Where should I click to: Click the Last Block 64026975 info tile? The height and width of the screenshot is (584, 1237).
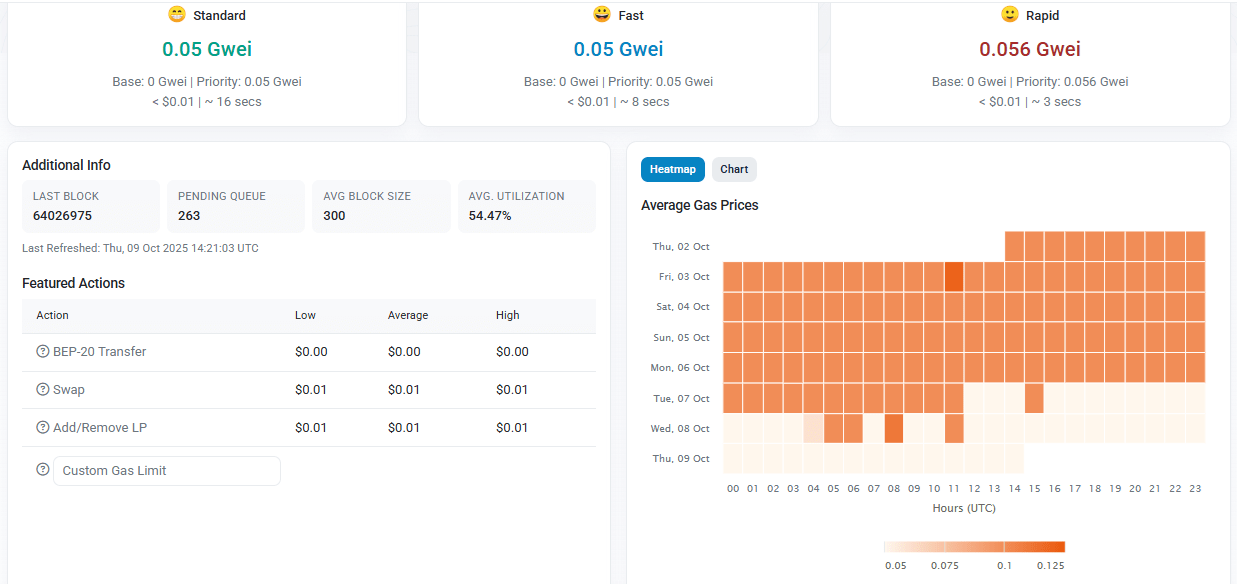click(x=90, y=206)
